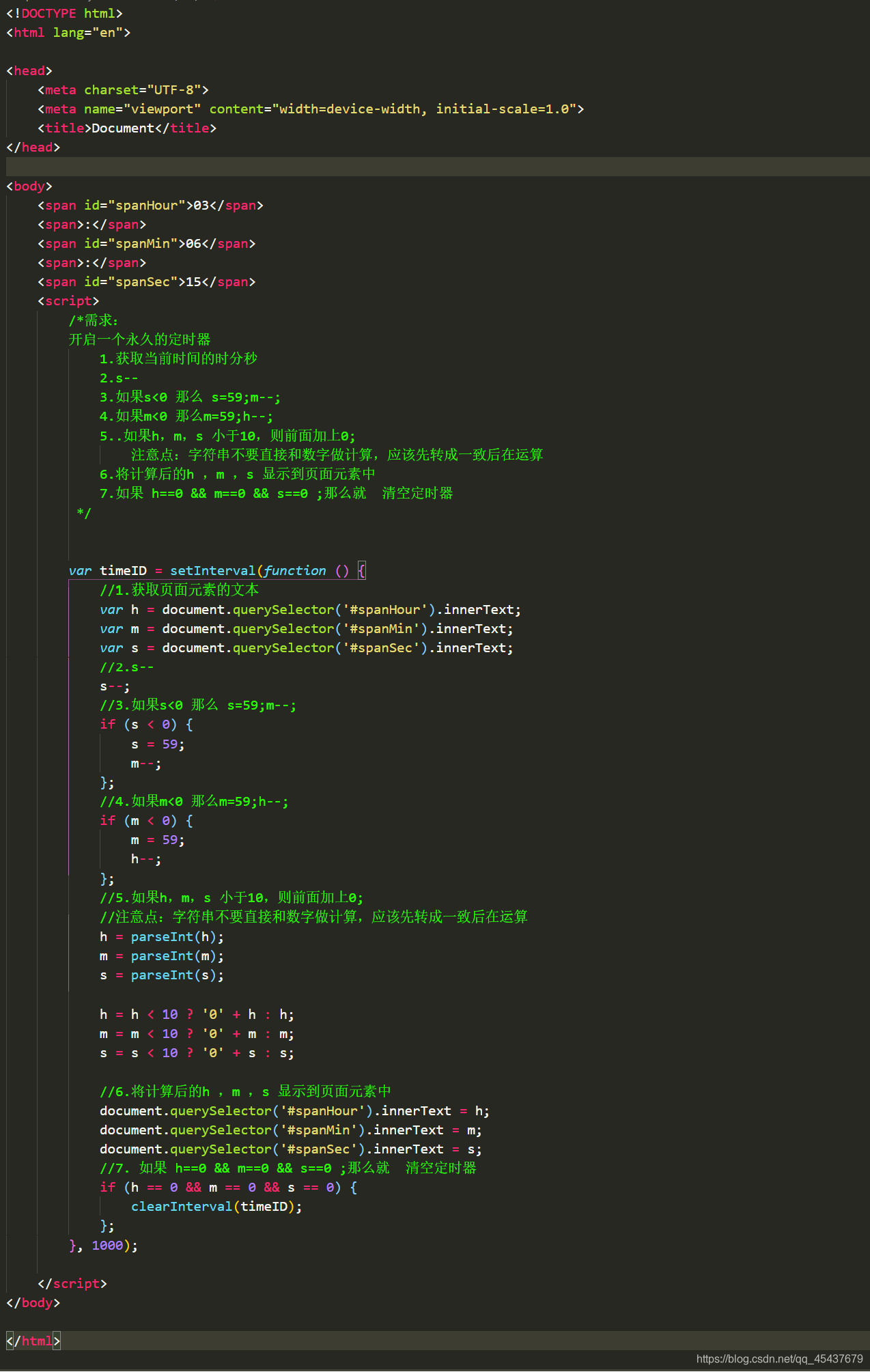
Task: Click the 'h--;' statement
Action: point(146,859)
